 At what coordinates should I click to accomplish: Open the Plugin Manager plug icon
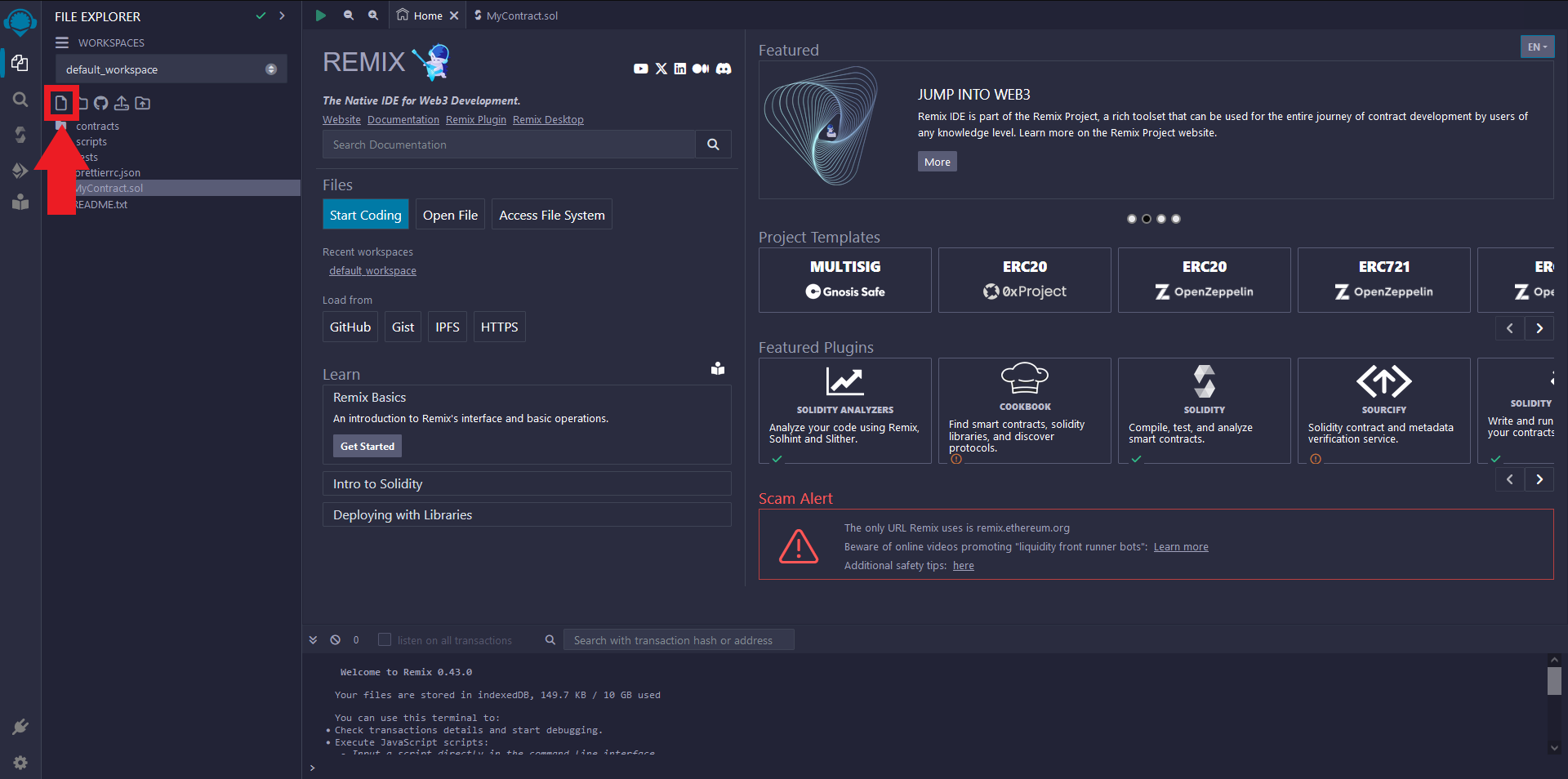point(20,727)
